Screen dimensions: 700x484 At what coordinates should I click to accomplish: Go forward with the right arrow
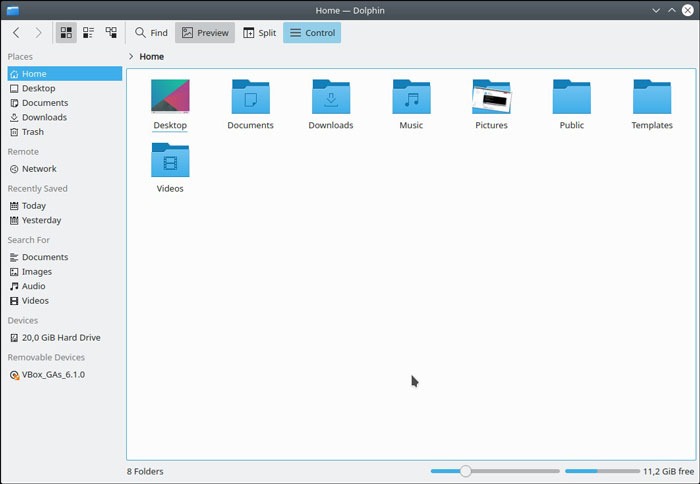(38, 33)
